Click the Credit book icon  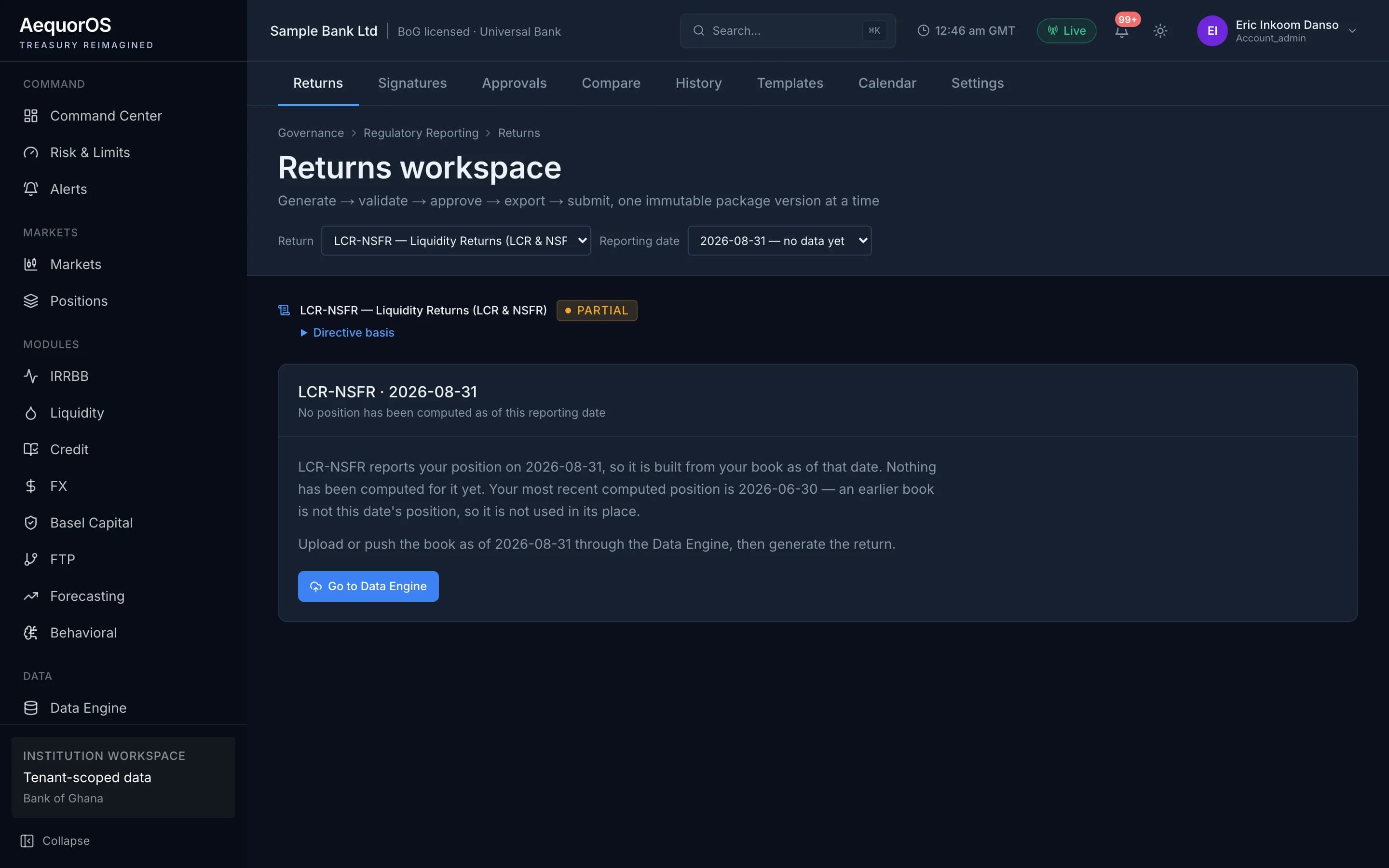point(30,449)
